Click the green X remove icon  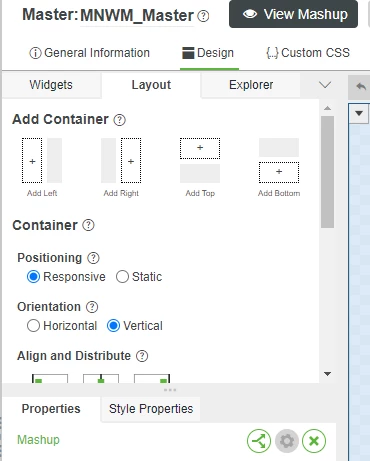click(314, 441)
